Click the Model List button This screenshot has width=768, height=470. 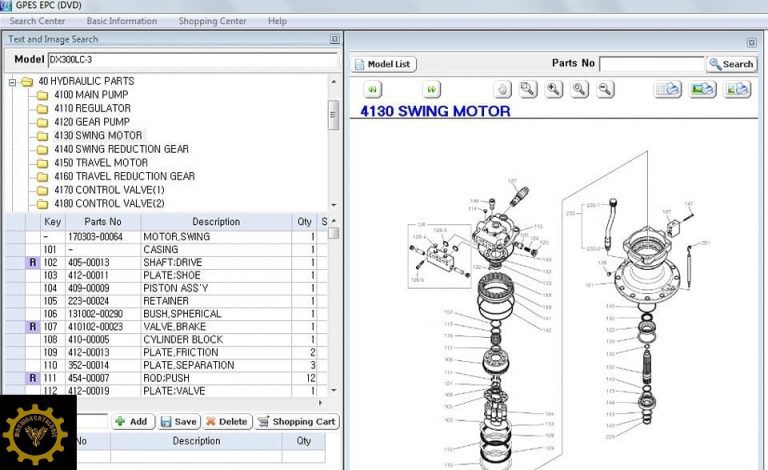pos(383,64)
